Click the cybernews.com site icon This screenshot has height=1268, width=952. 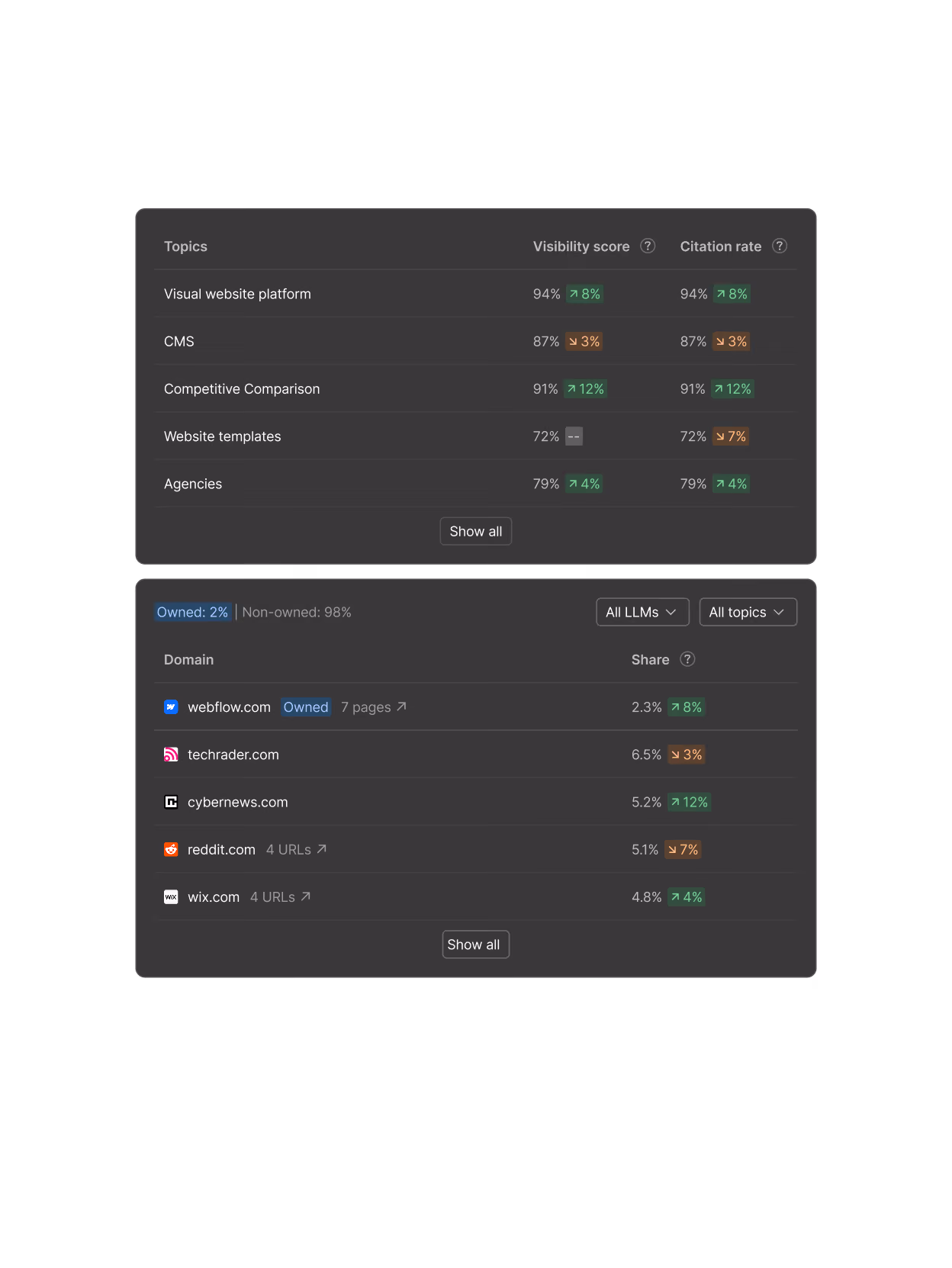(171, 802)
